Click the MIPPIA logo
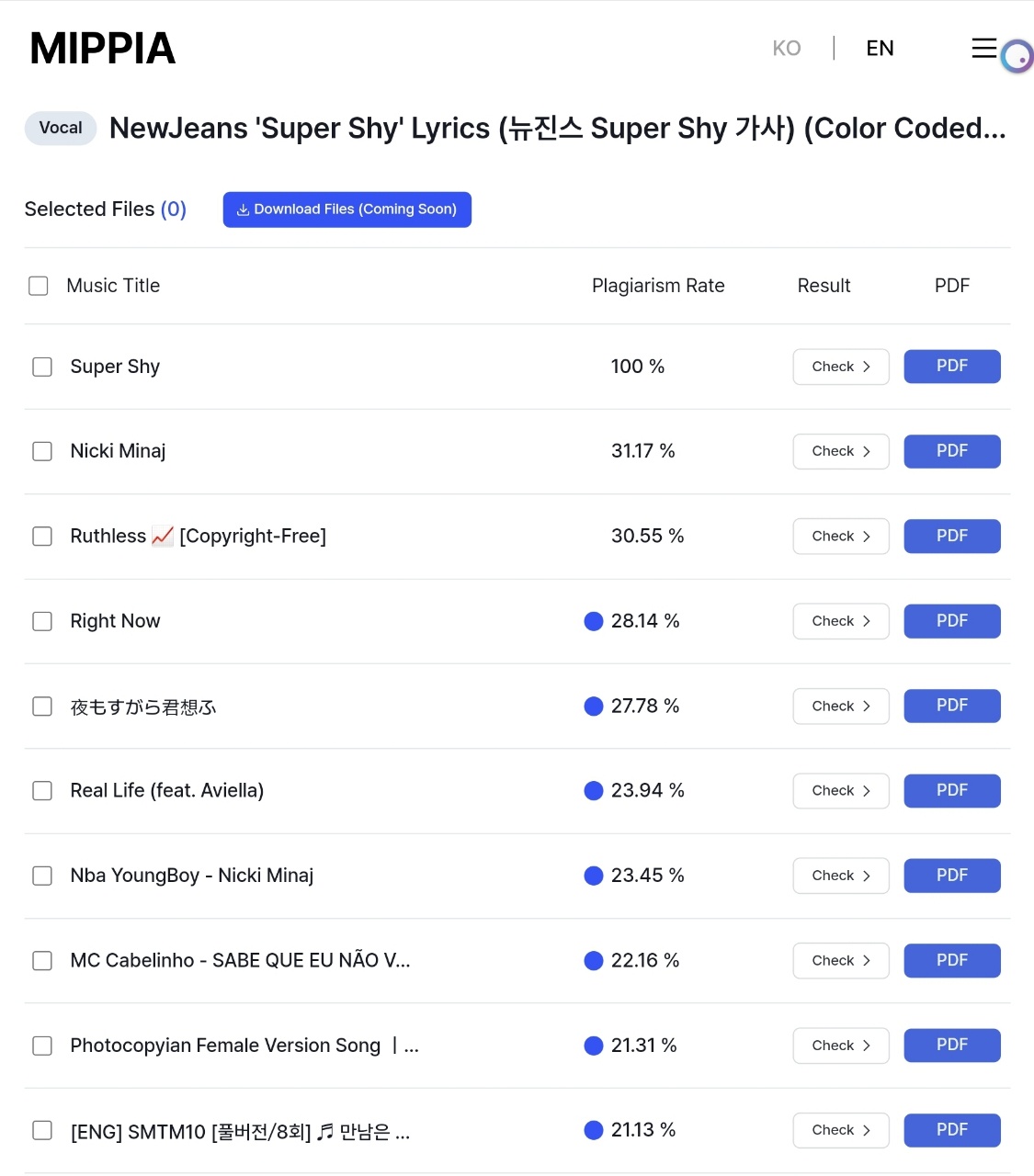1034x1176 pixels. pos(102,49)
